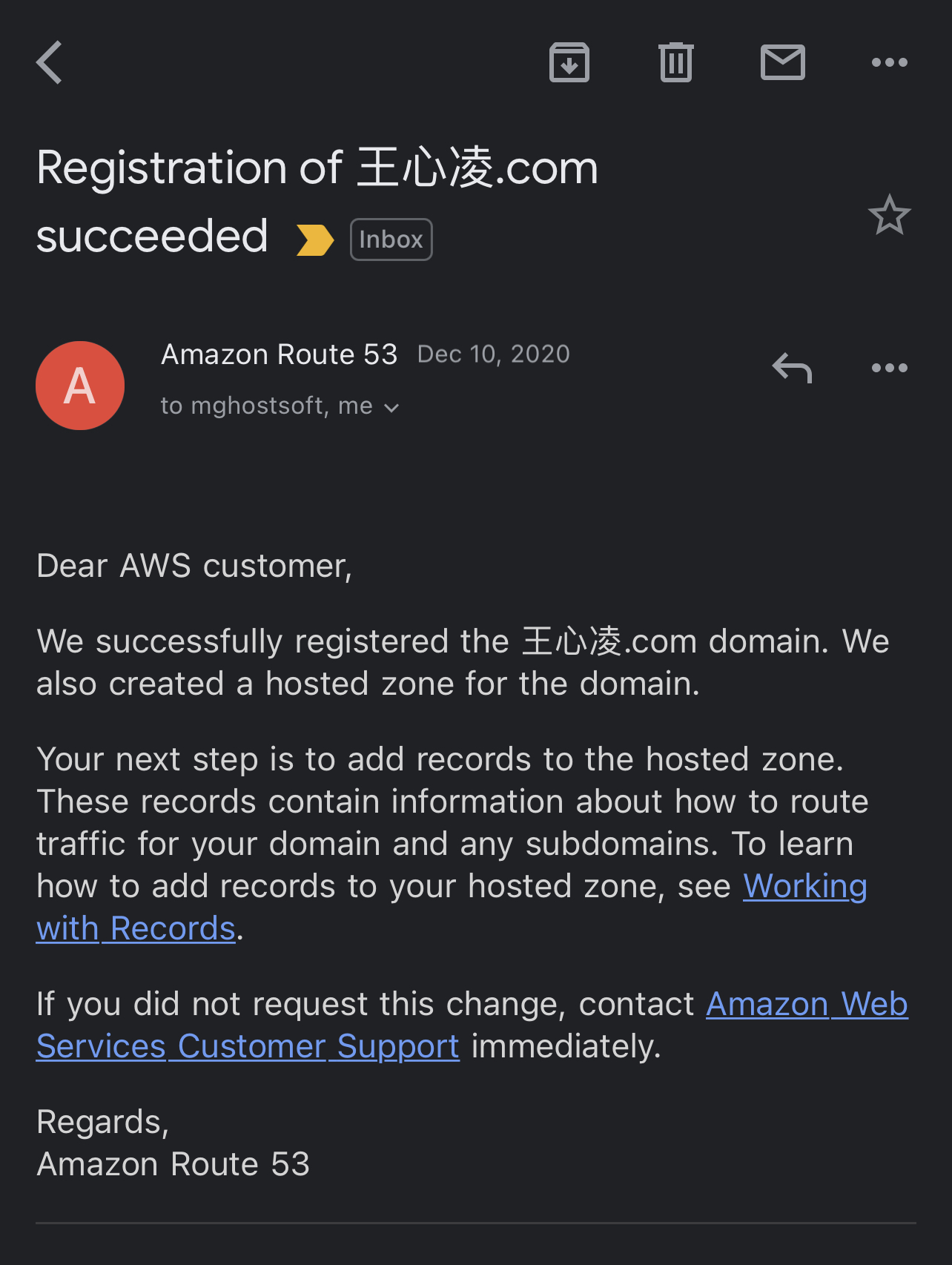Viewport: 952px width, 1265px height.
Task: Tap the sender name Amazon Route 53
Action: click(280, 354)
